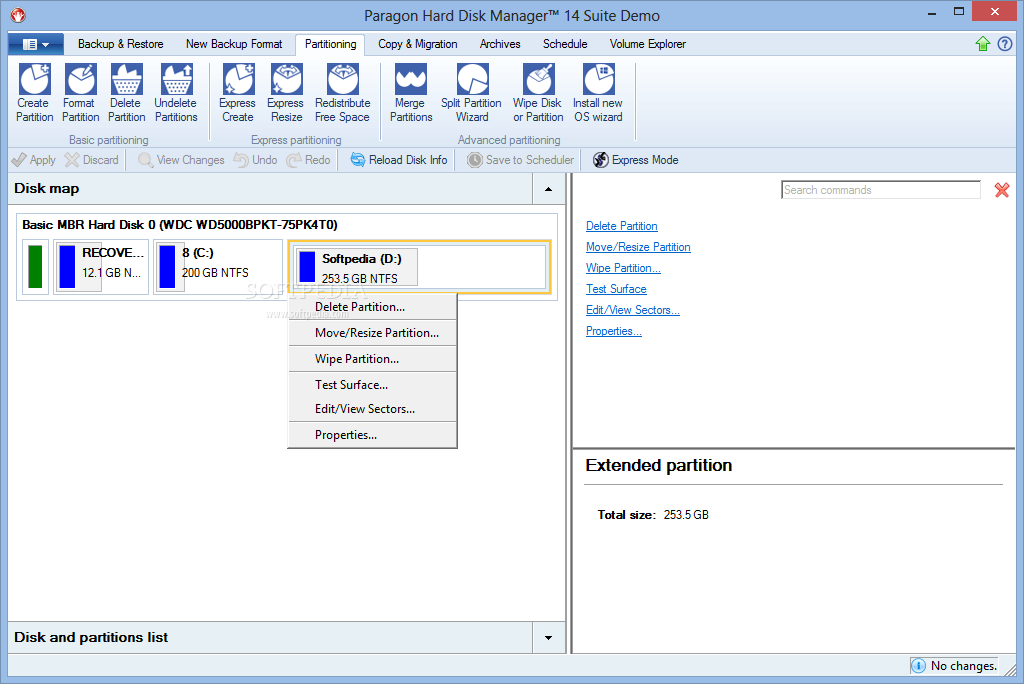Open help via the question mark icon
1024x684 pixels.
[1005, 44]
